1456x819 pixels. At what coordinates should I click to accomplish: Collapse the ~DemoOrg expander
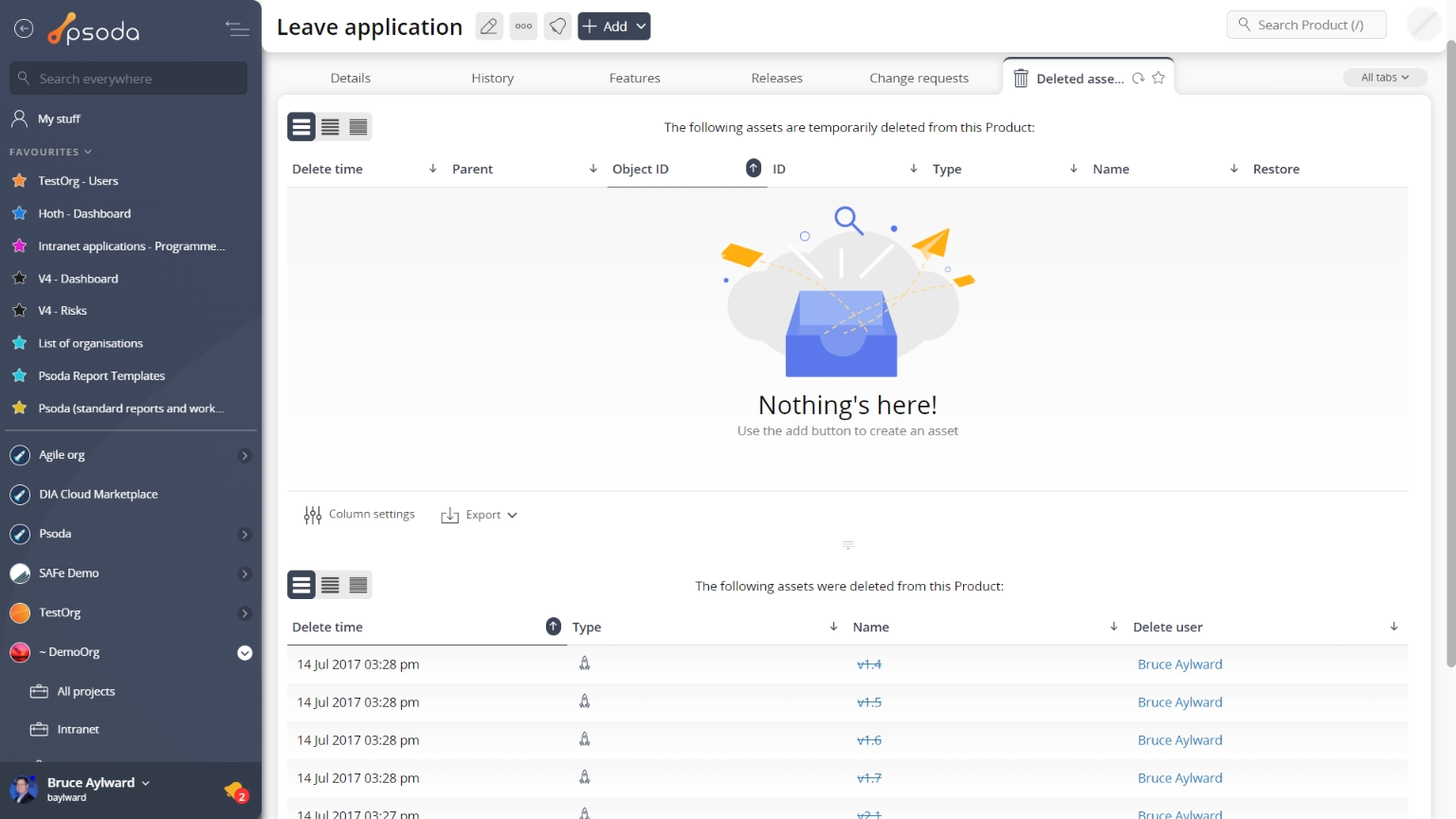point(245,653)
